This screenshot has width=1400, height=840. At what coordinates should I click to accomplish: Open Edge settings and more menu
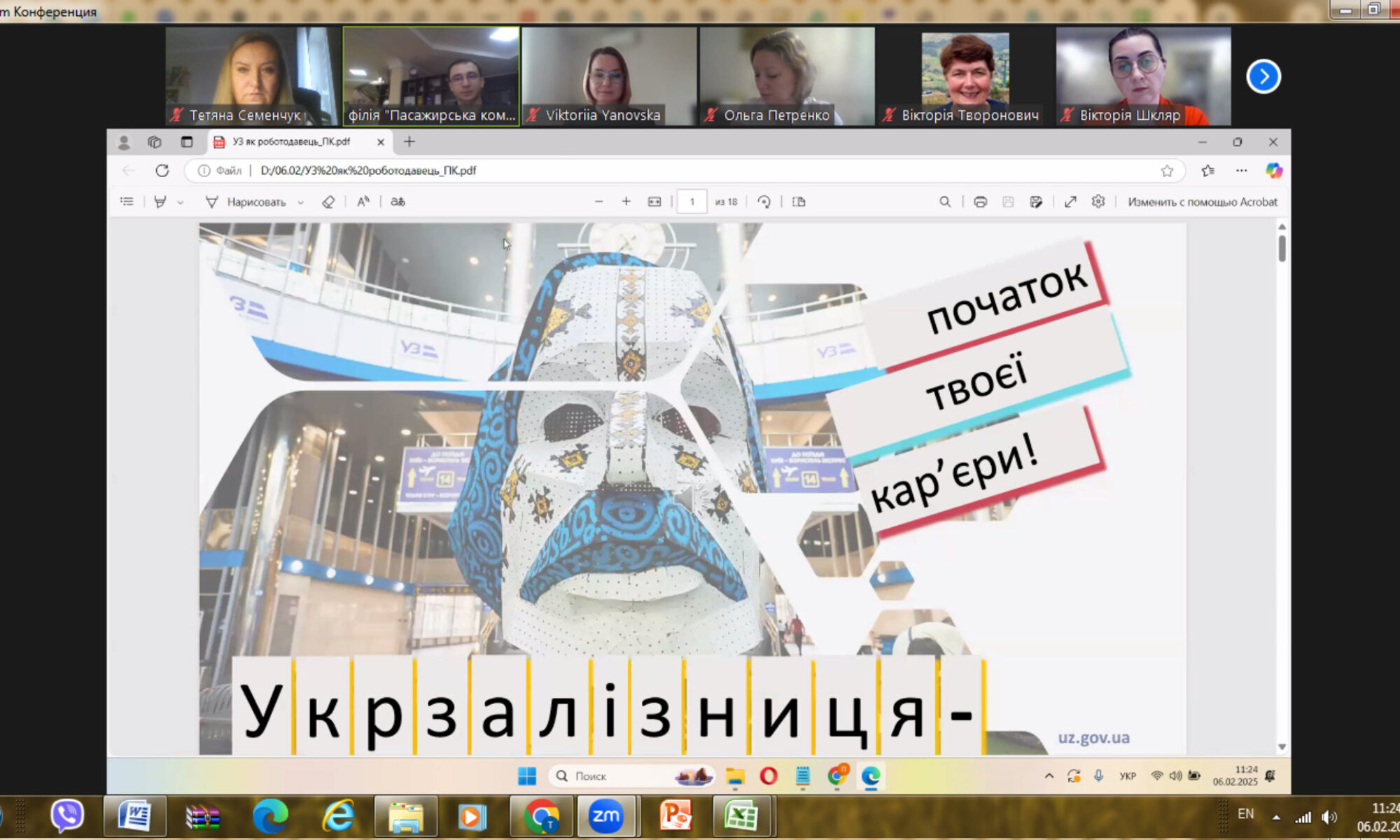pyautogui.click(x=1242, y=171)
